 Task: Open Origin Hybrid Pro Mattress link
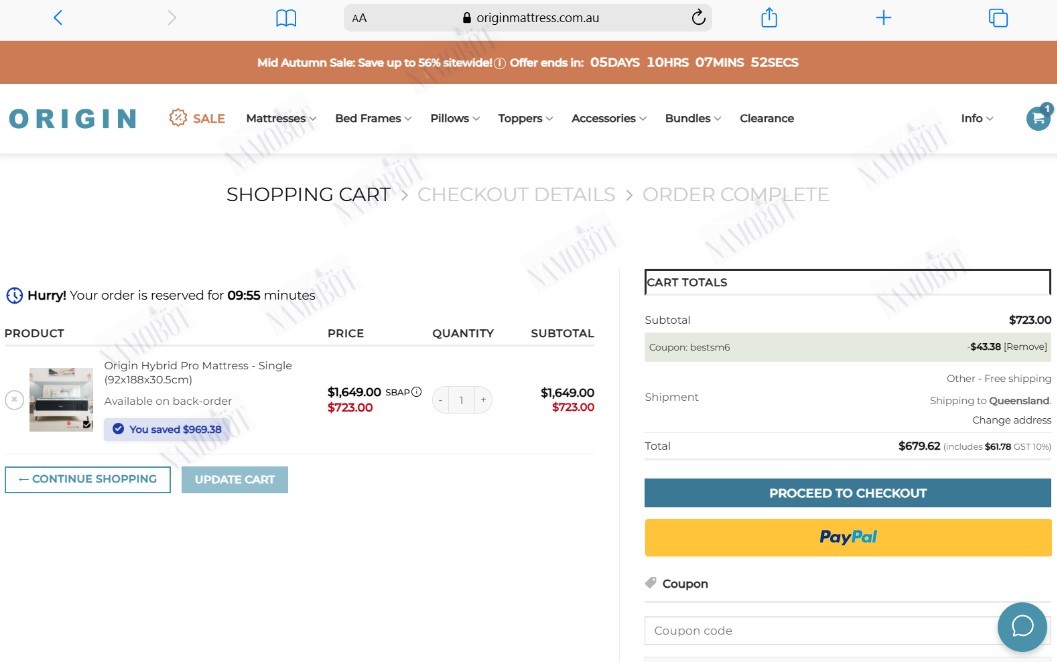(x=198, y=372)
